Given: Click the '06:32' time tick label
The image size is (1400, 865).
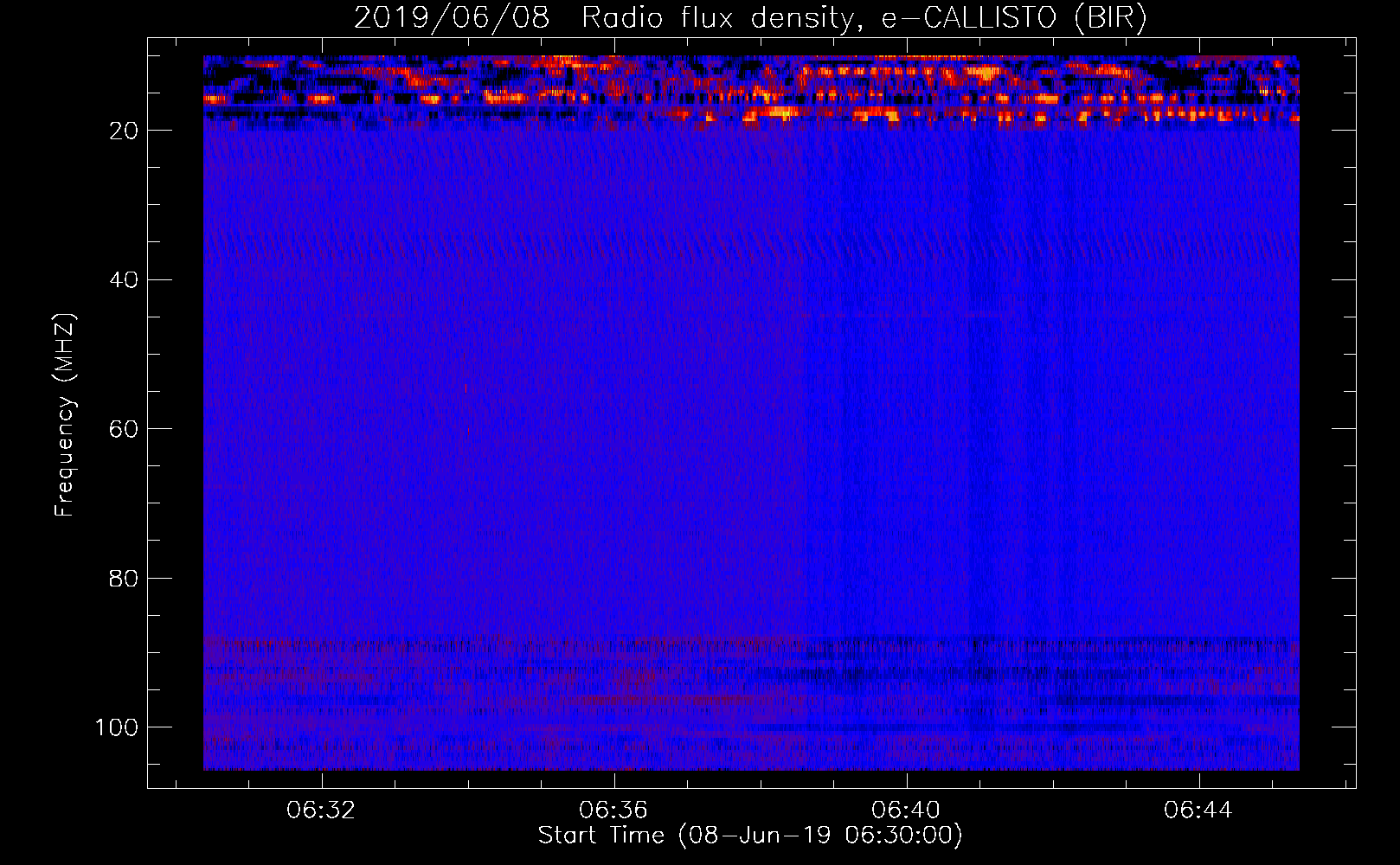Looking at the screenshot, I should [x=322, y=811].
